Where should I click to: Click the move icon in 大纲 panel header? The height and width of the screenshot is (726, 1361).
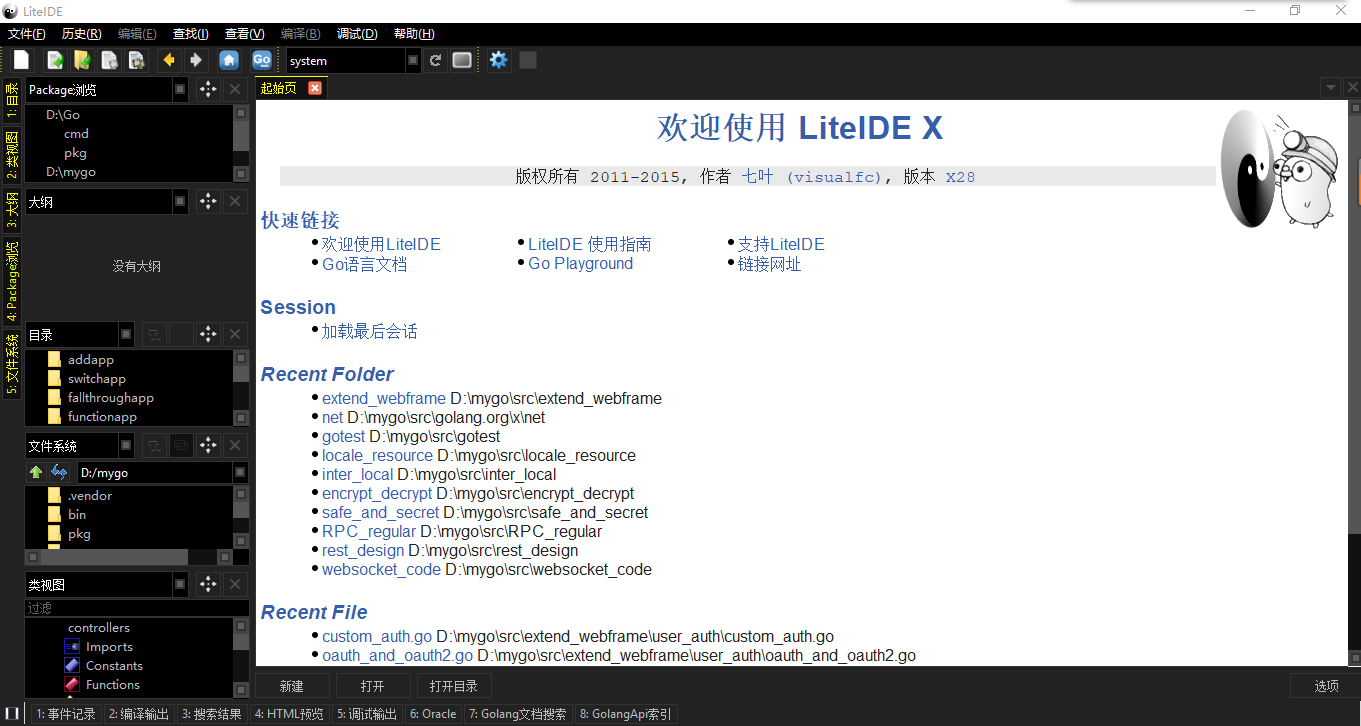tap(207, 202)
